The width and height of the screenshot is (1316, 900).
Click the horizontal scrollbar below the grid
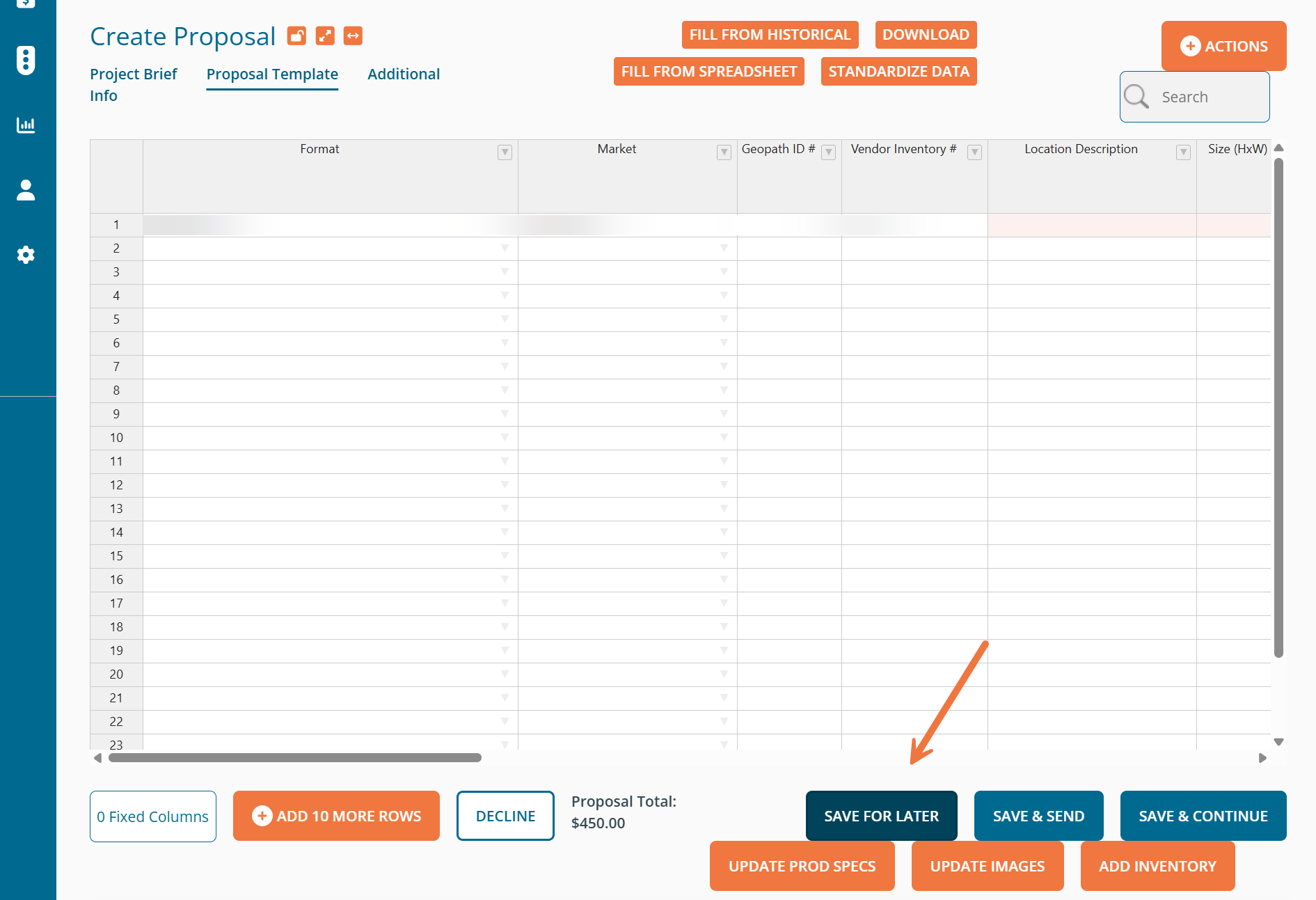[x=294, y=758]
